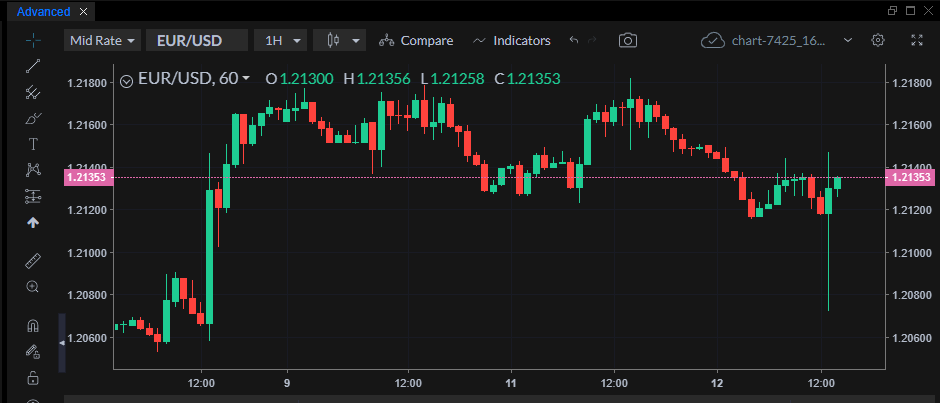940x403 pixels.
Task: Click the O 1.21300 open value
Action: 299,79
